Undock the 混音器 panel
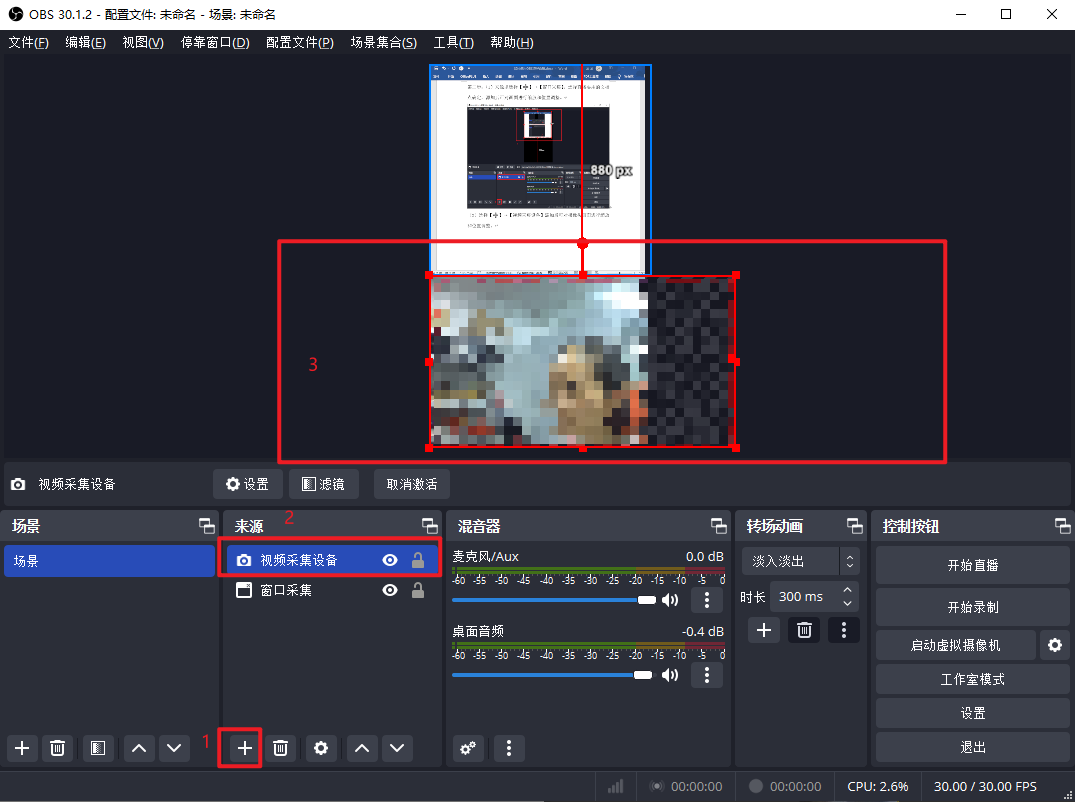The height and width of the screenshot is (802, 1075). [x=718, y=526]
